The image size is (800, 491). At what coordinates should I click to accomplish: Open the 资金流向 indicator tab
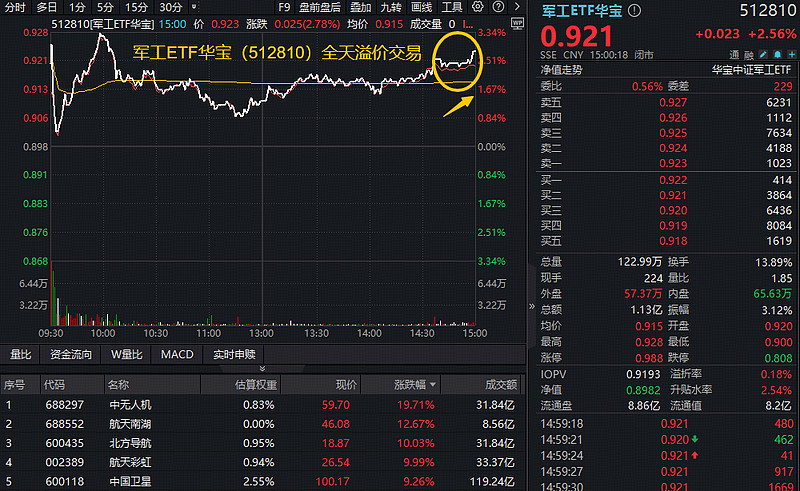click(x=71, y=354)
